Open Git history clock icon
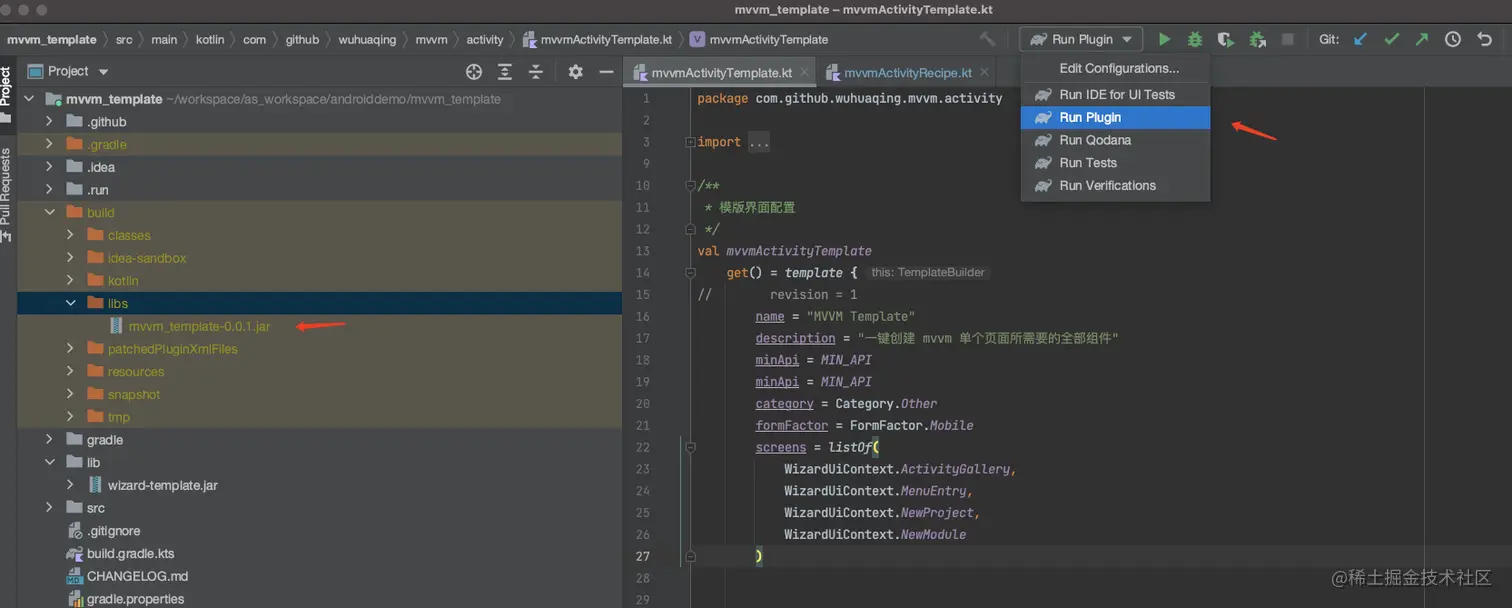Viewport: 1512px width, 608px height. click(x=1453, y=39)
